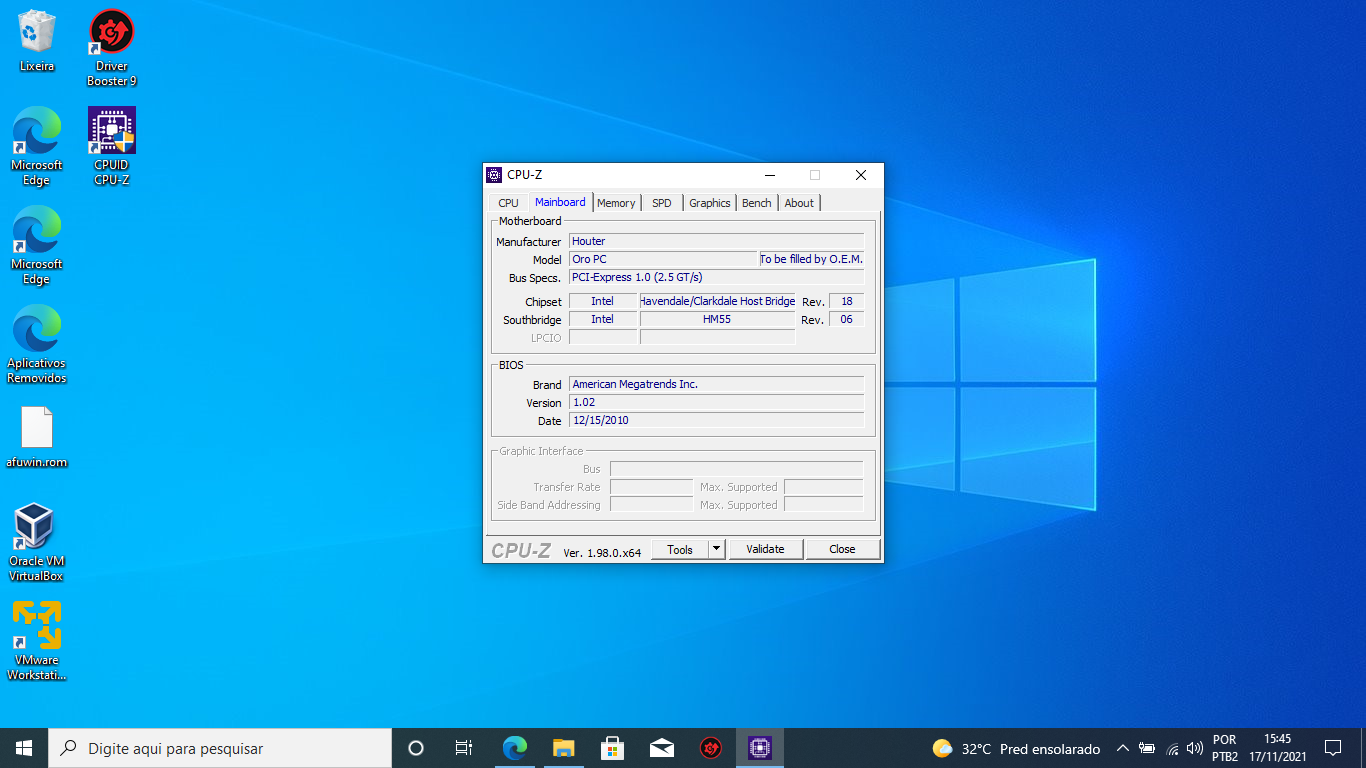Viewport: 1366px width, 768px height.
Task: Click the Model field Oro PC
Action: (x=663, y=259)
